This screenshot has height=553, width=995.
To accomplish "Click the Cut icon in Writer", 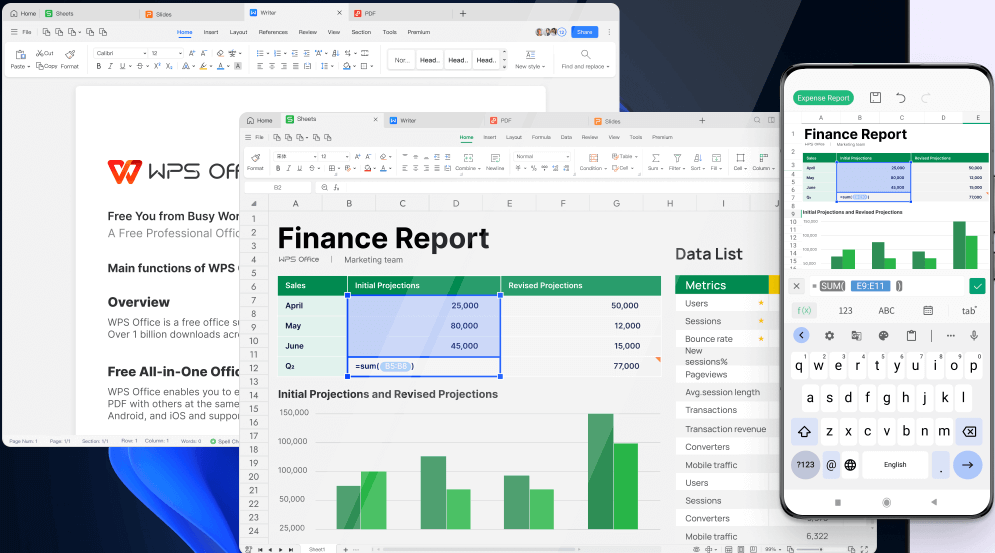I will coord(40,53).
